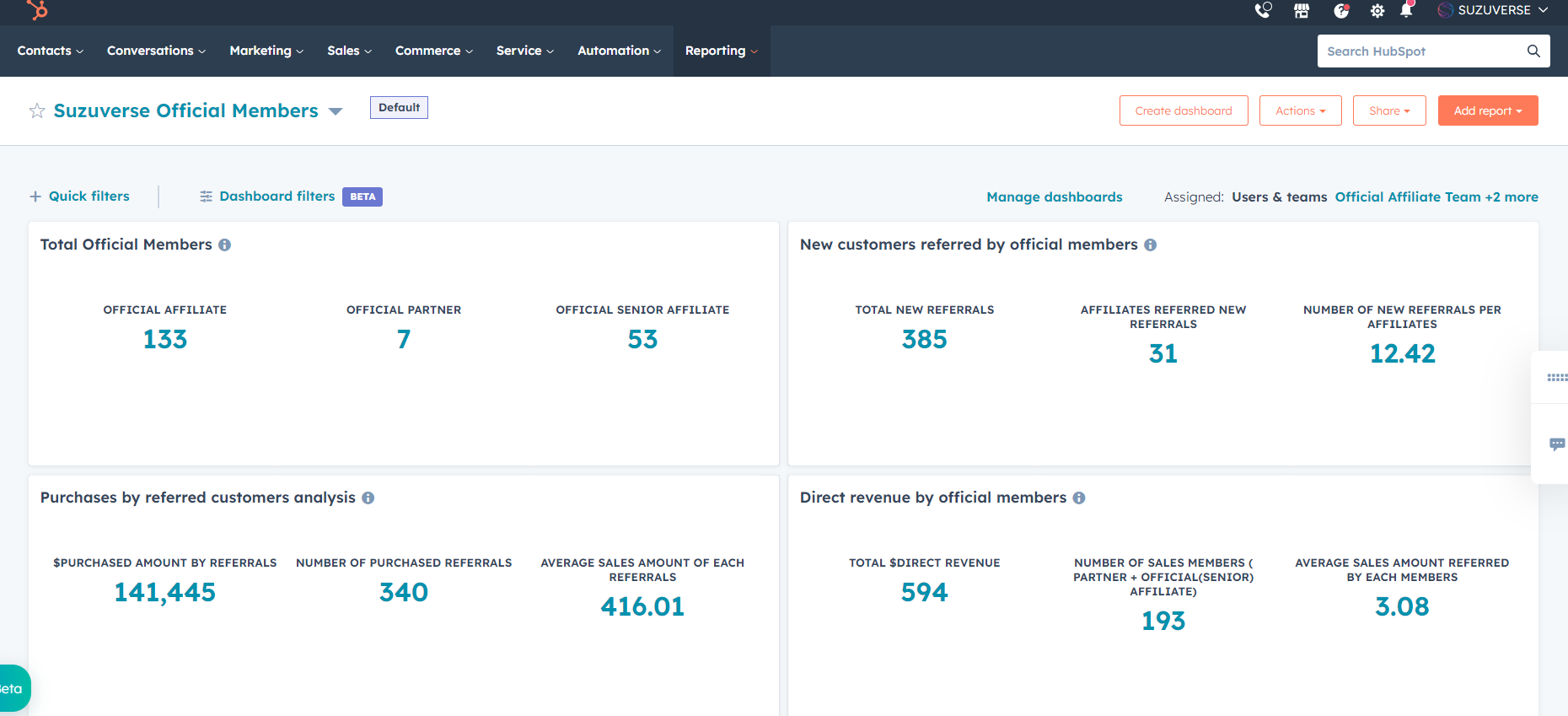Click the search magnifier icon
The width and height of the screenshot is (1568, 716).
coord(1533,51)
